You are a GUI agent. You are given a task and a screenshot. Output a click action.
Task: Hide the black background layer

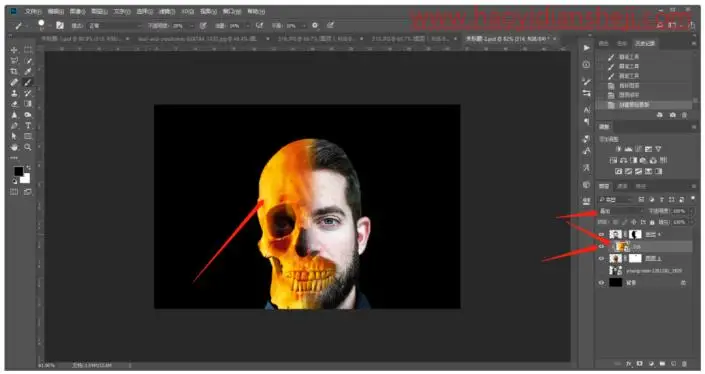tap(601, 283)
